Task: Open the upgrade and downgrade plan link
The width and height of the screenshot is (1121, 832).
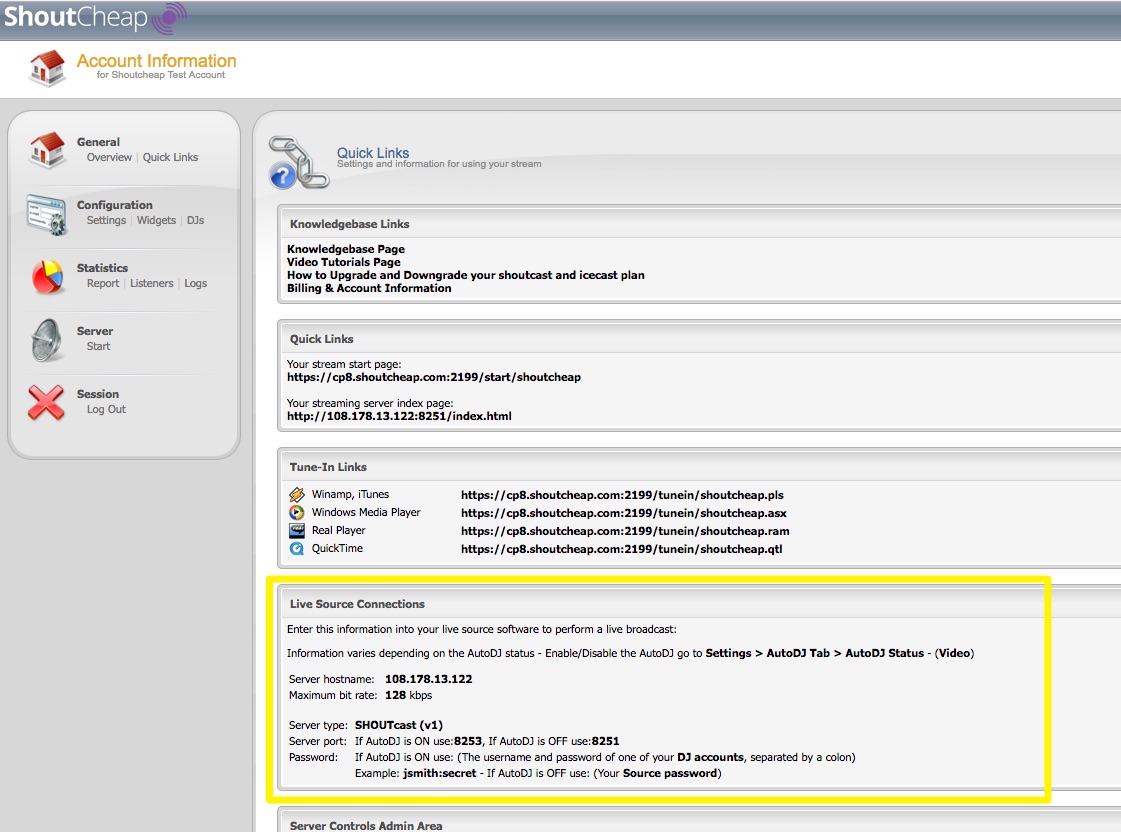Action: tap(465, 275)
